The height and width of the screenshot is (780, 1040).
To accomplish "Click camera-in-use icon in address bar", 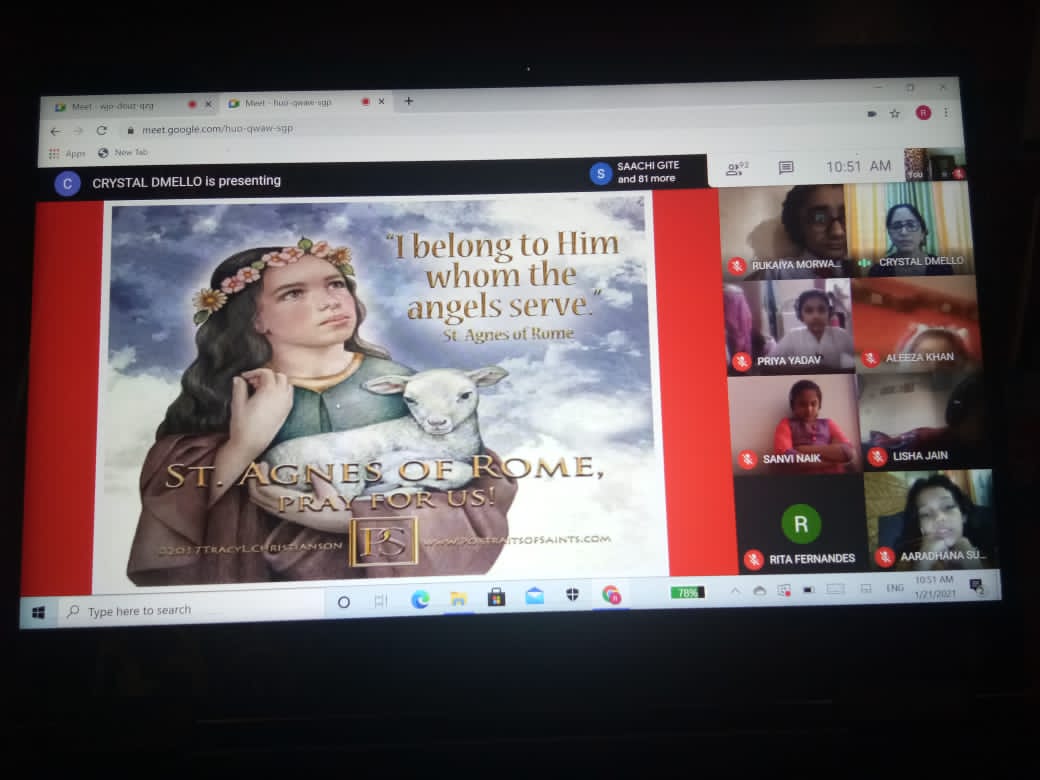I will tap(872, 114).
